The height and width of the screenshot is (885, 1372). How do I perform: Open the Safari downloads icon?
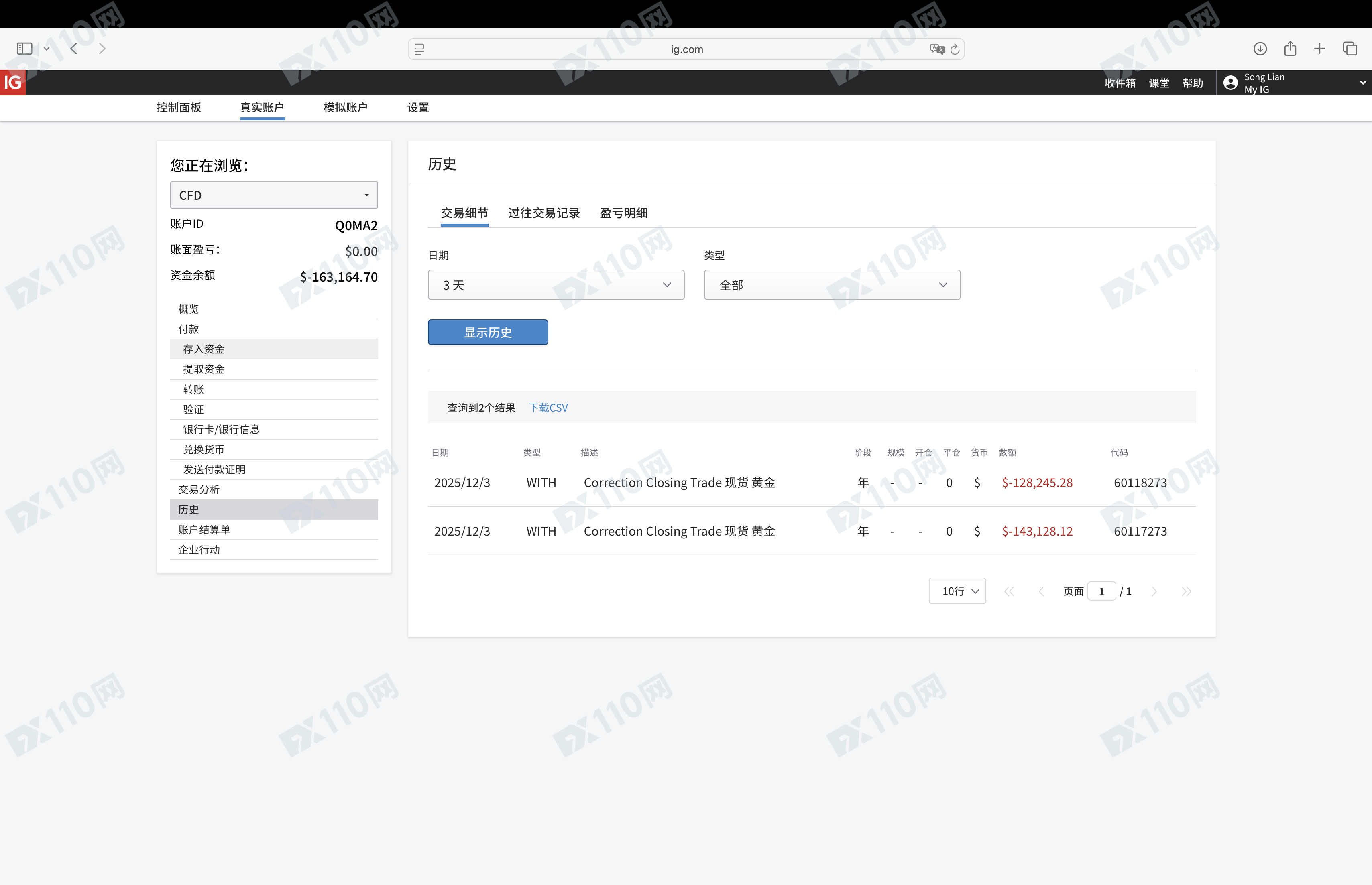pos(1260,48)
